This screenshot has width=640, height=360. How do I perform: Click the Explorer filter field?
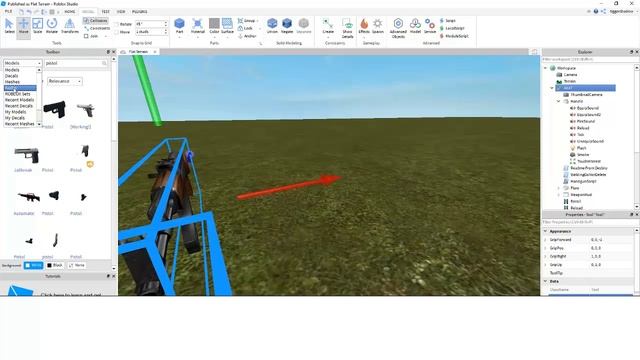click(588, 60)
